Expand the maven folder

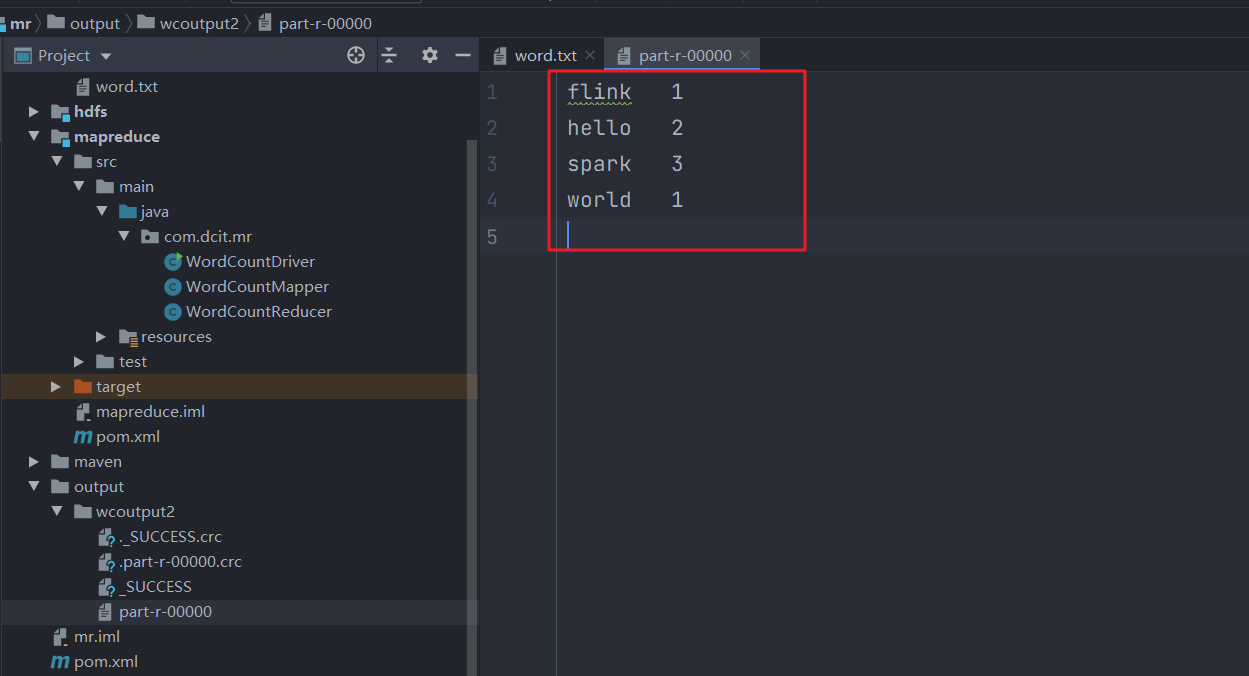(x=34, y=462)
